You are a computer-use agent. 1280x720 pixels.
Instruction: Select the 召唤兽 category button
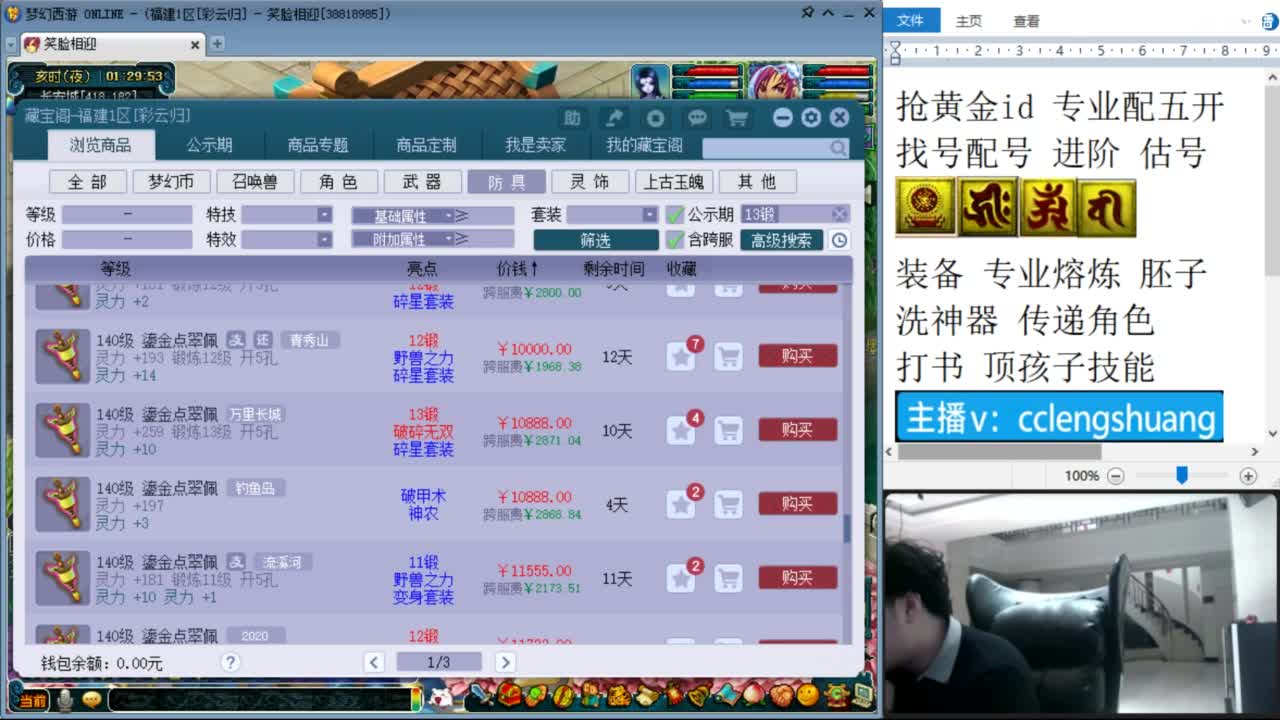(255, 182)
